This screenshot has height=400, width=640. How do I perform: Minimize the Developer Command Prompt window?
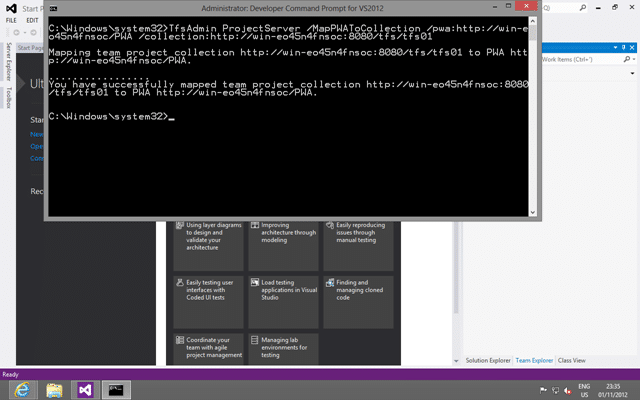point(495,6)
